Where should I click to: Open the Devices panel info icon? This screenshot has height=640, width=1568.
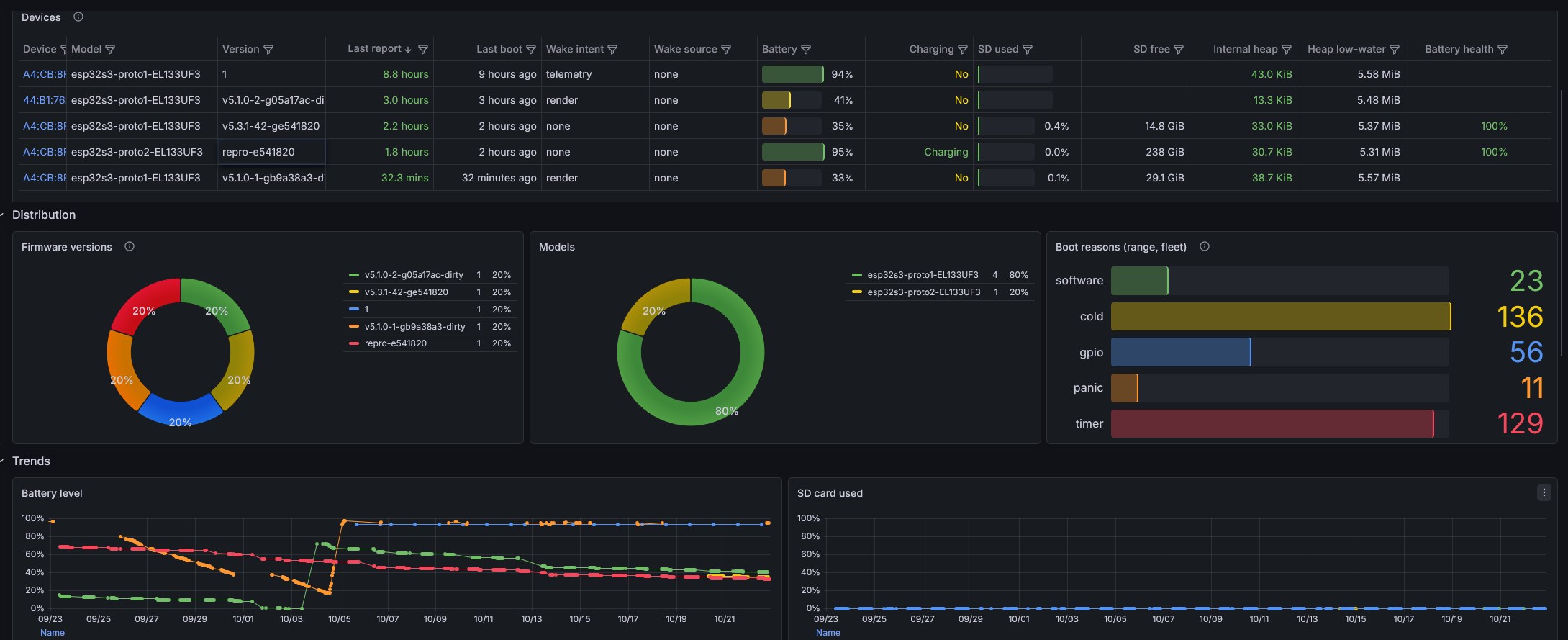click(x=78, y=17)
